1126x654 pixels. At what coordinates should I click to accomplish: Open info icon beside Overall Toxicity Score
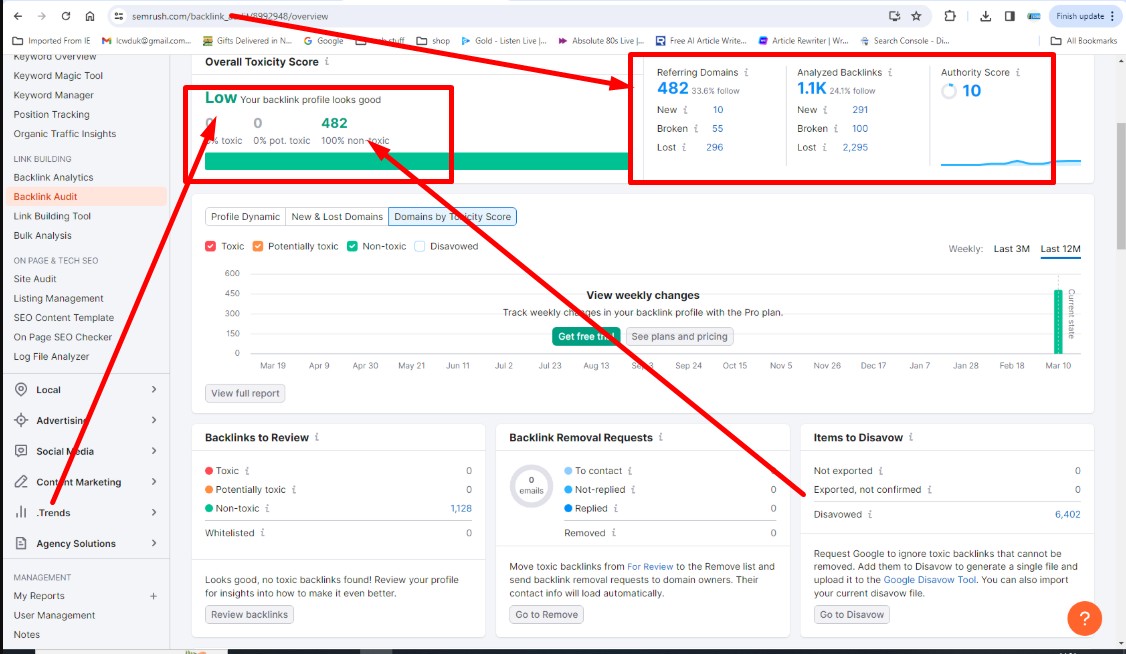pyautogui.click(x=327, y=62)
